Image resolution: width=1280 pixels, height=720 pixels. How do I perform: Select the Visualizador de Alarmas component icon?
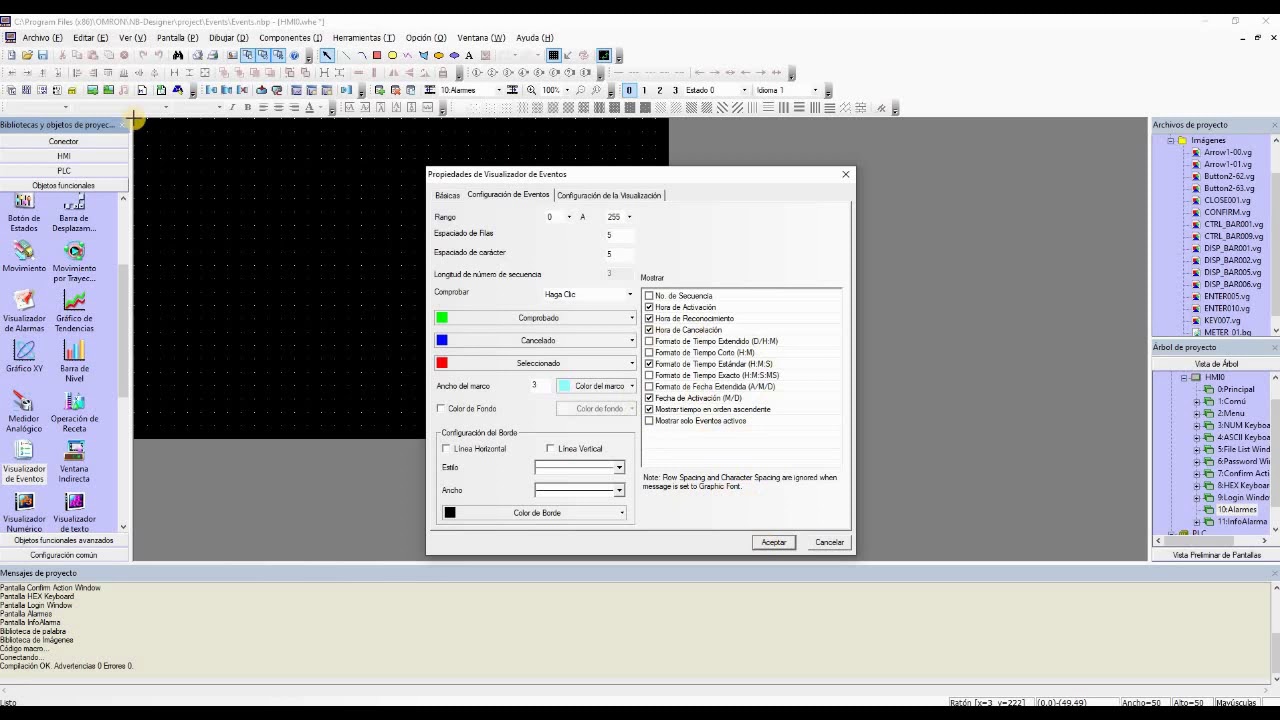24,301
